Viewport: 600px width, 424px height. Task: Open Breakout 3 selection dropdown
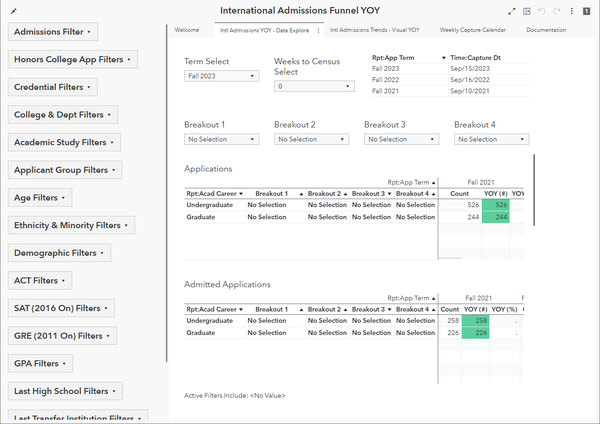coord(401,139)
